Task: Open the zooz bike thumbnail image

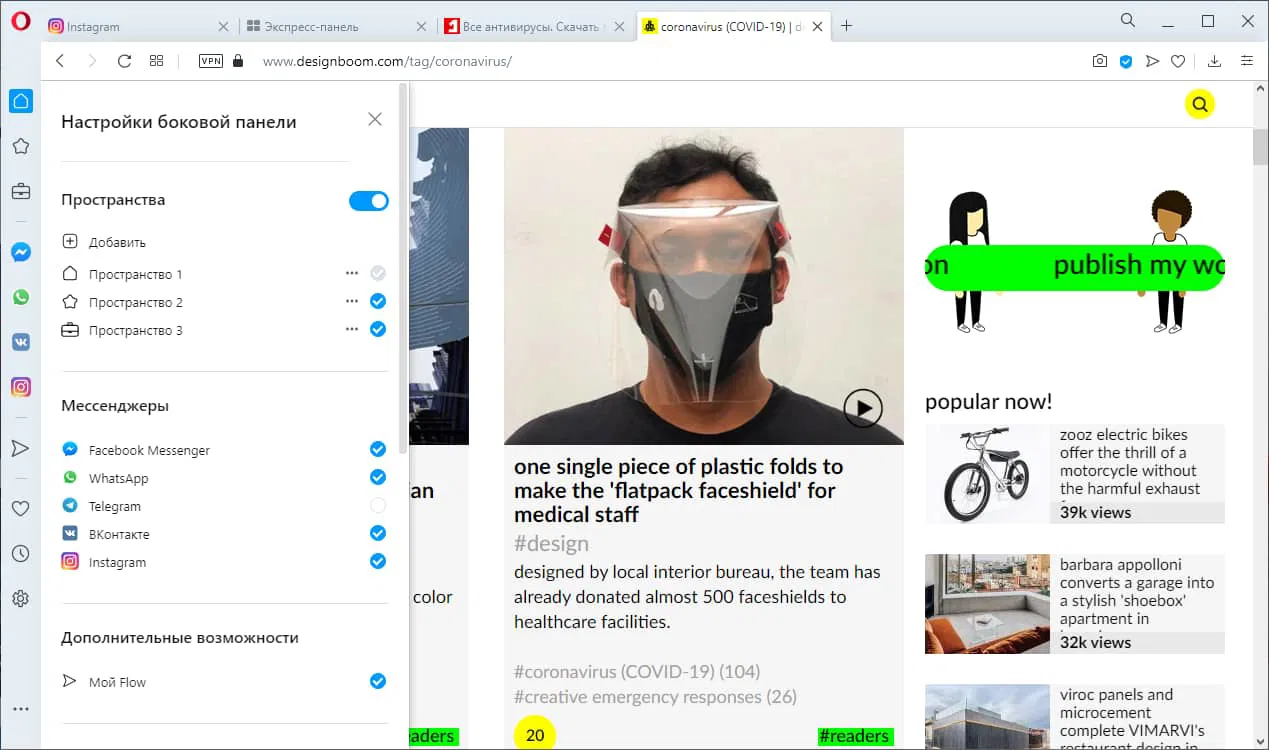Action: point(987,474)
